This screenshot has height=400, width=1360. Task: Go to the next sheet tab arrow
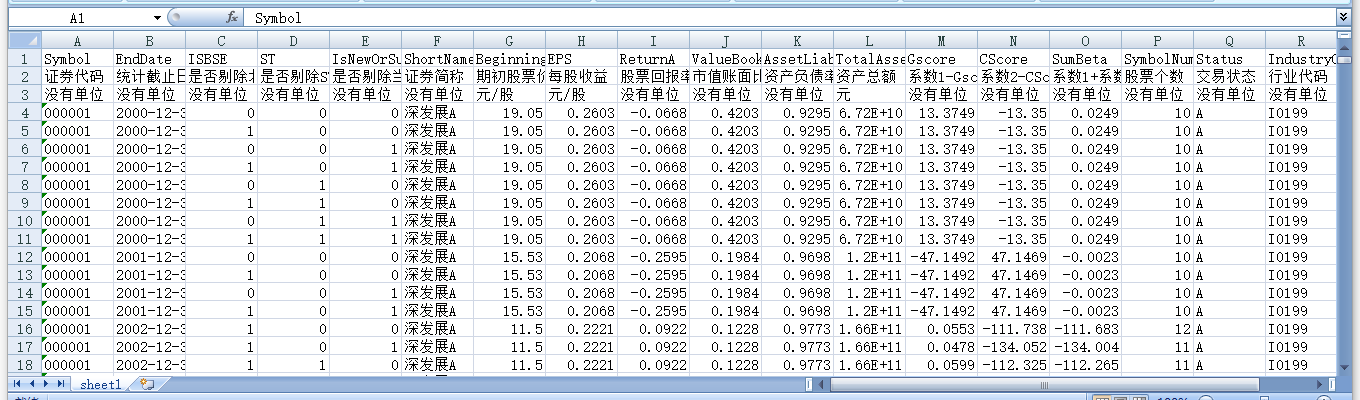point(46,384)
